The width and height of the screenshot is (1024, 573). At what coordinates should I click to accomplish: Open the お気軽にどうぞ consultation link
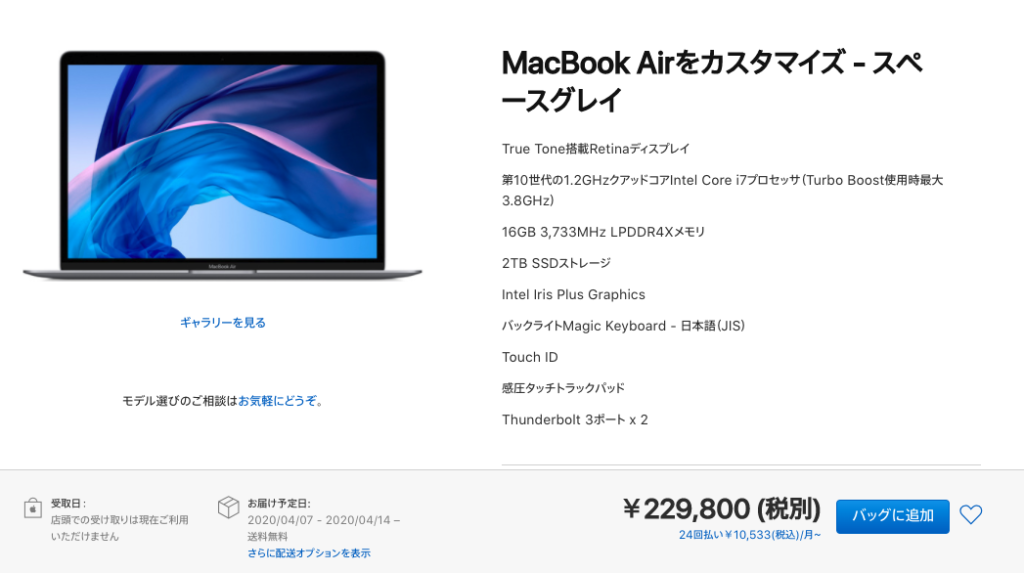(278, 401)
